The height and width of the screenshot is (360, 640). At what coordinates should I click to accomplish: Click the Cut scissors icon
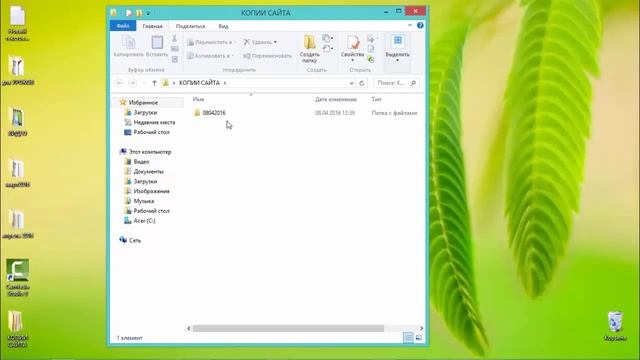[x=174, y=38]
